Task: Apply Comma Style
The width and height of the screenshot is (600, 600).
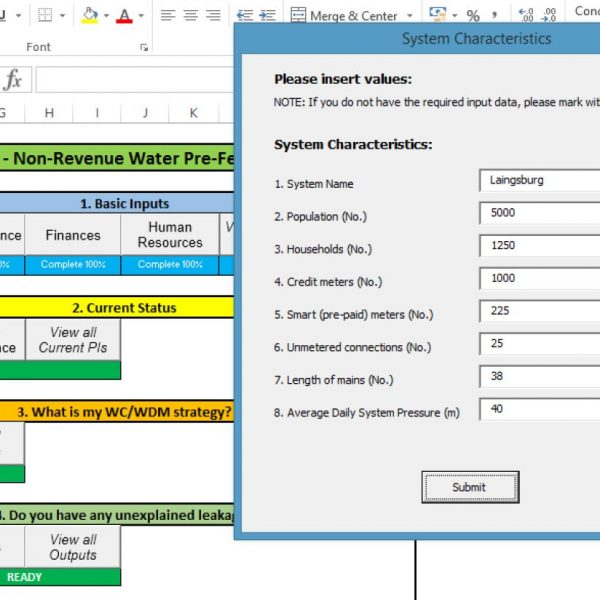Action: coord(495,16)
